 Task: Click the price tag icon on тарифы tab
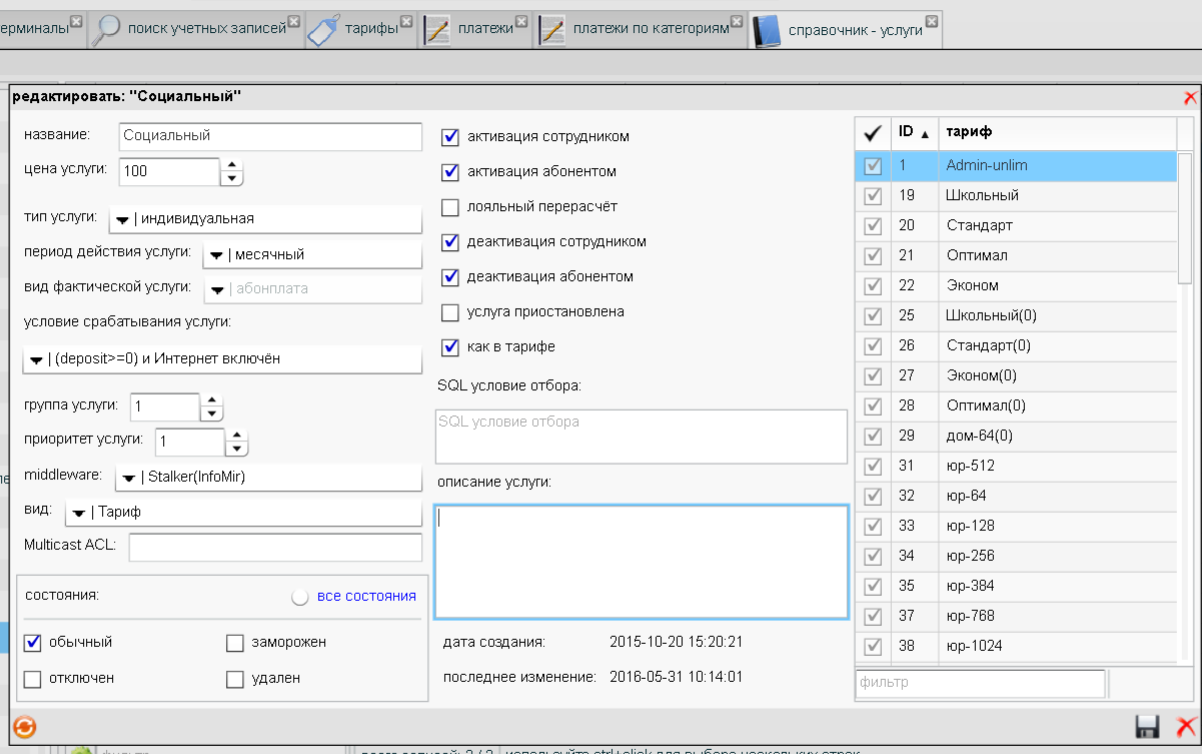pos(324,30)
